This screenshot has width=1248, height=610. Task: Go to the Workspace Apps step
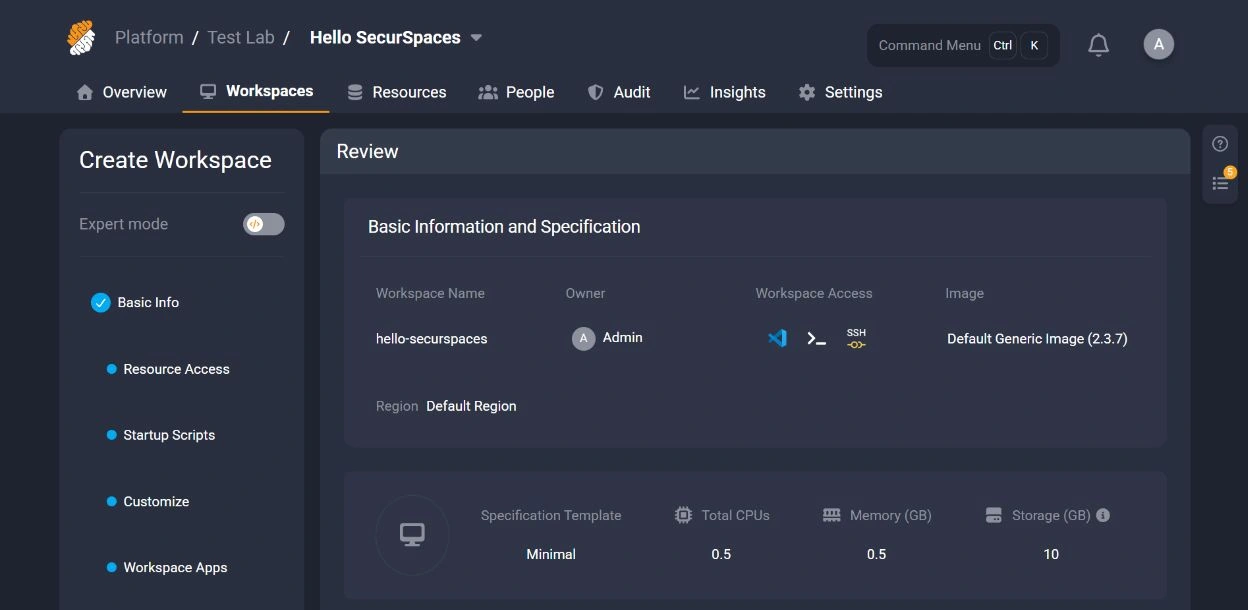point(175,567)
